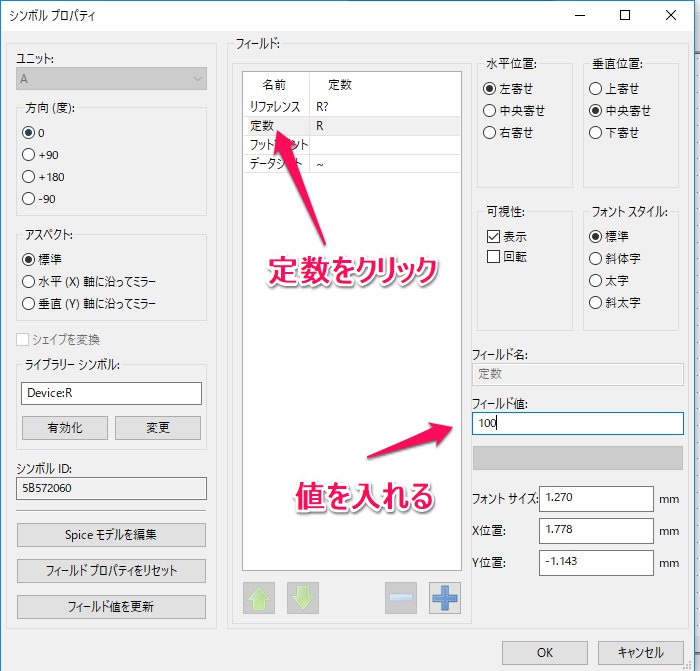700x671 pixels.
Task: Click the フィールド値 input box
Action: [576, 423]
